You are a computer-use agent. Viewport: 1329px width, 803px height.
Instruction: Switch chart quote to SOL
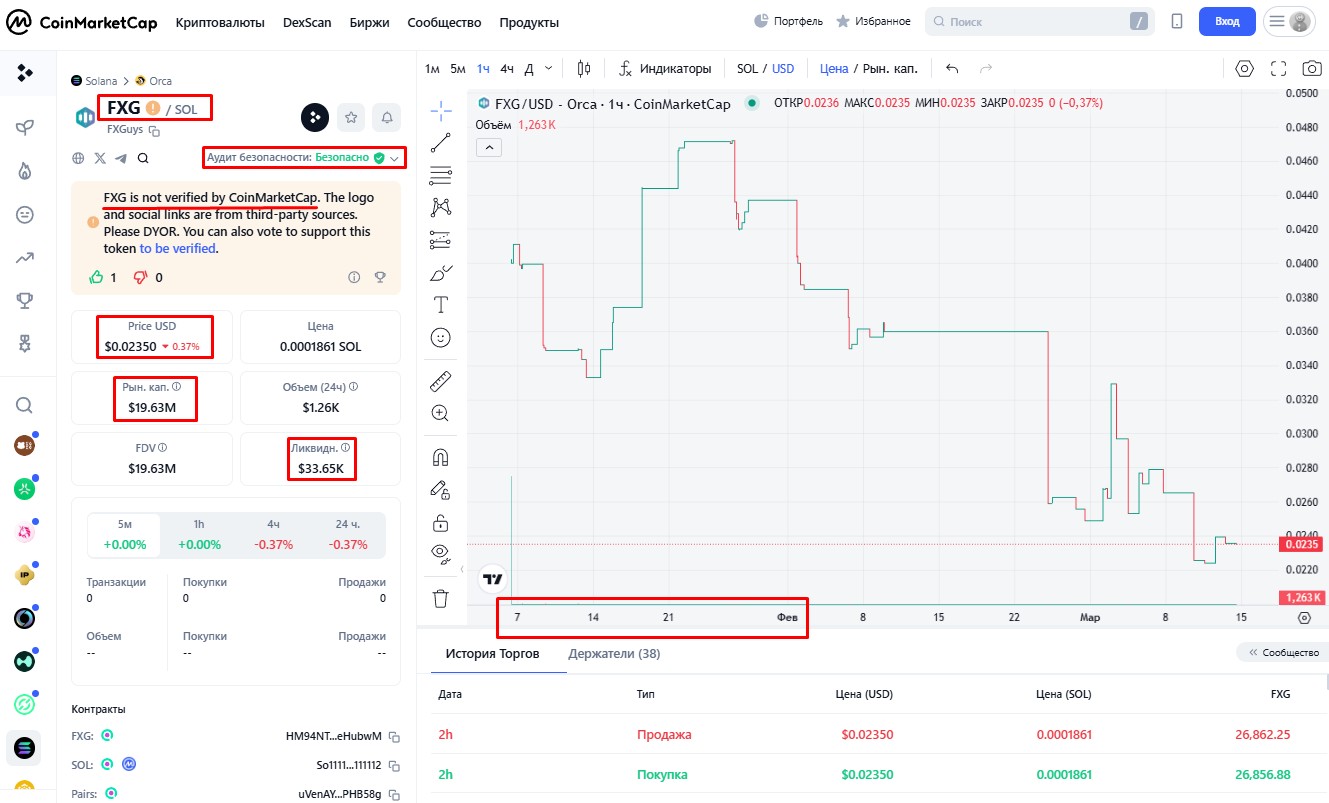pos(747,68)
